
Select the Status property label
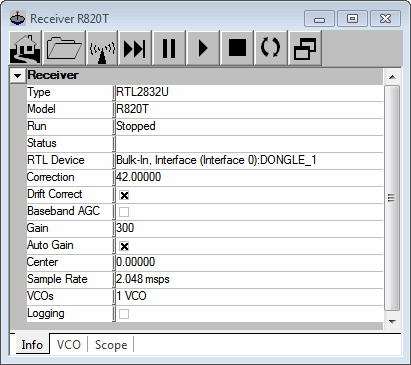(42, 143)
